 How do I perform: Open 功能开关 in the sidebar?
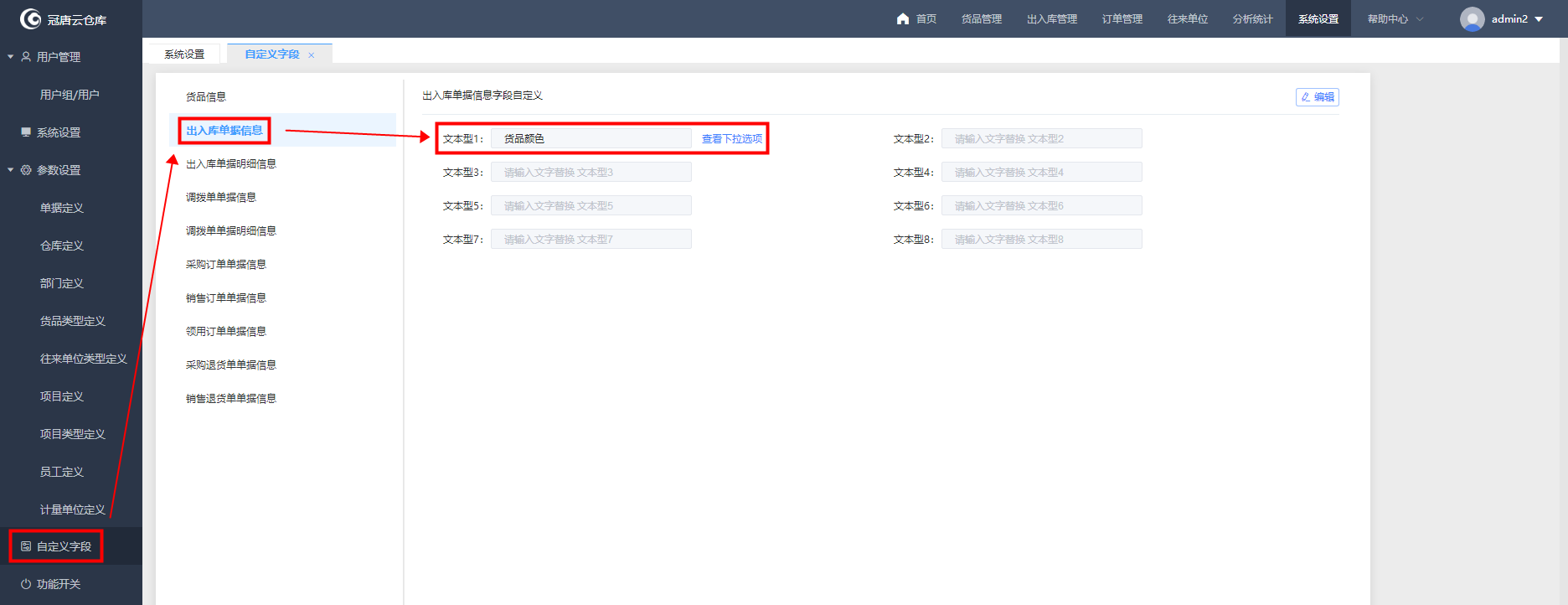pos(59,584)
